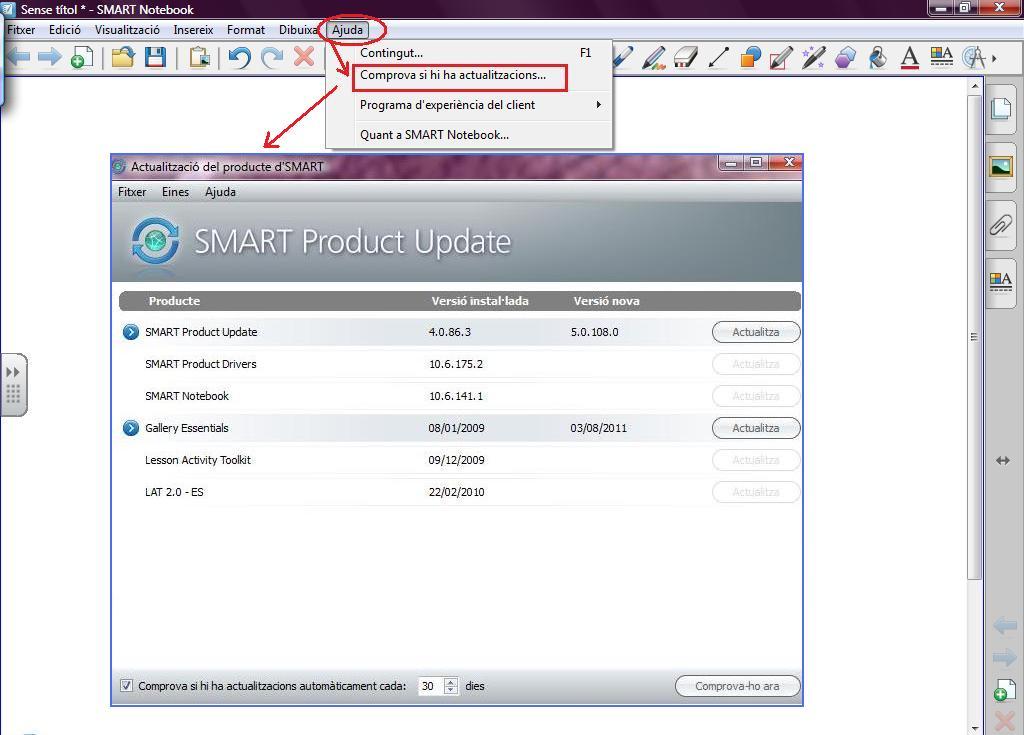Click Actualitza for SMART Product Update
This screenshot has width=1024, height=735.
pos(756,332)
